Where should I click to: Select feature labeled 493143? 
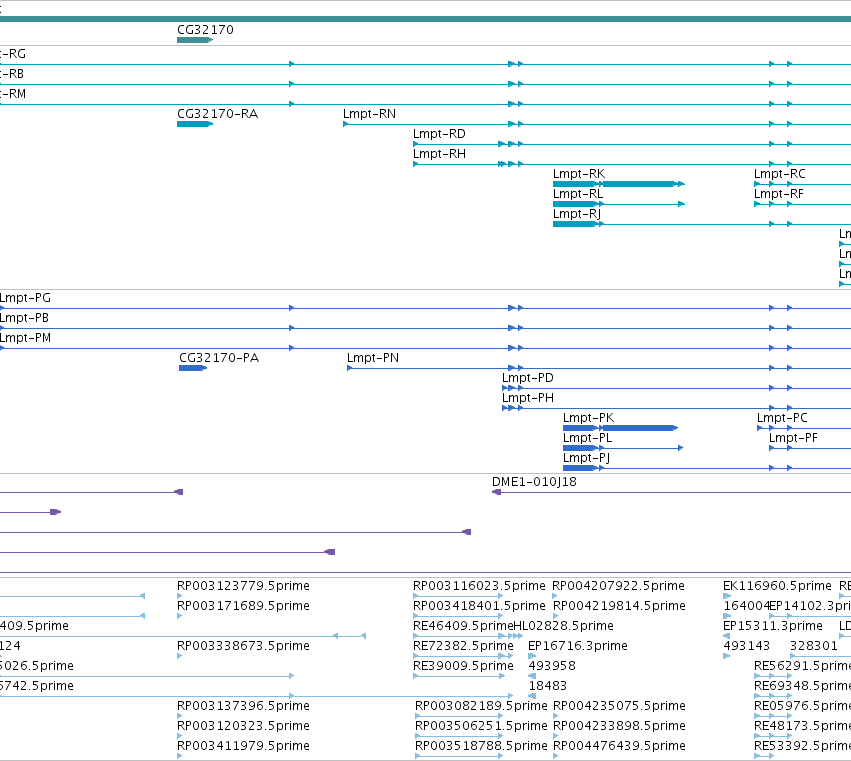747,646
